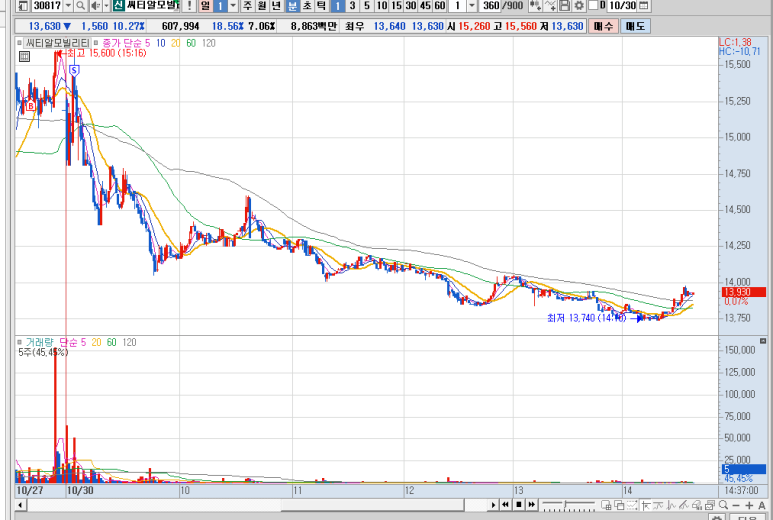This screenshot has height=520, width=773.
Task: Click the fast-forward button in replay controls
Action: (531, 505)
